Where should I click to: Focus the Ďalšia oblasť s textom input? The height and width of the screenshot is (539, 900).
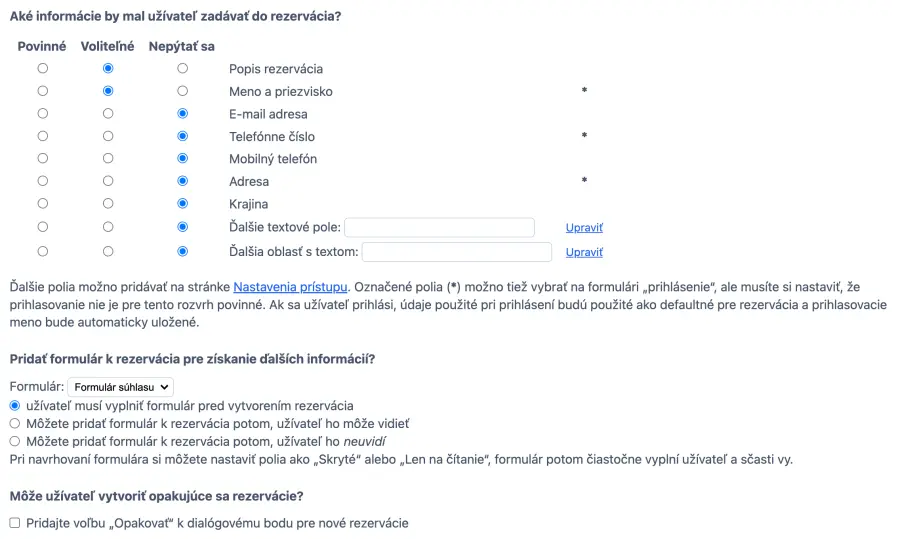(456, 252)
